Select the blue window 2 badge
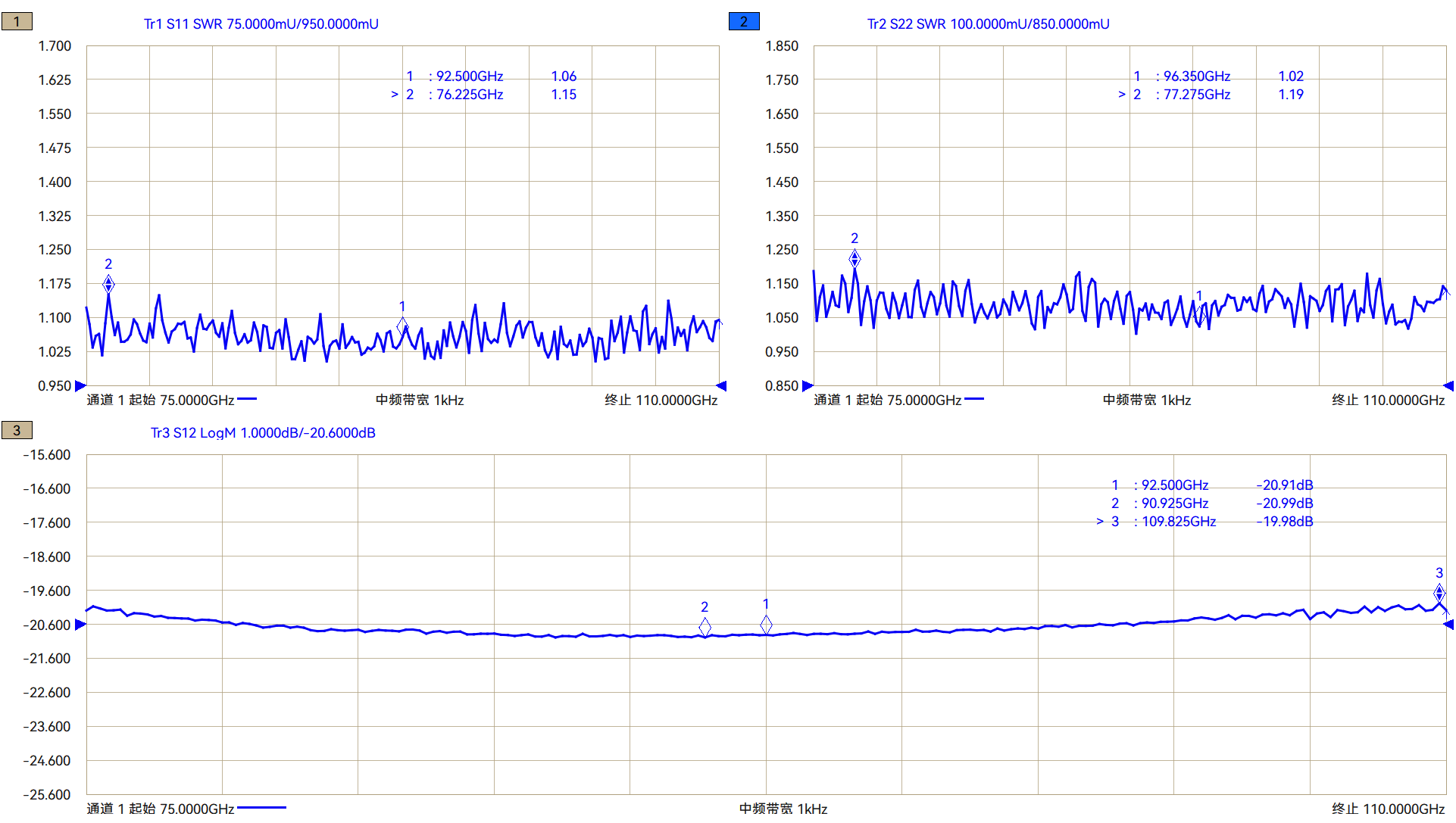Screen dimensions: 1456x823 [x=743, y=21]
